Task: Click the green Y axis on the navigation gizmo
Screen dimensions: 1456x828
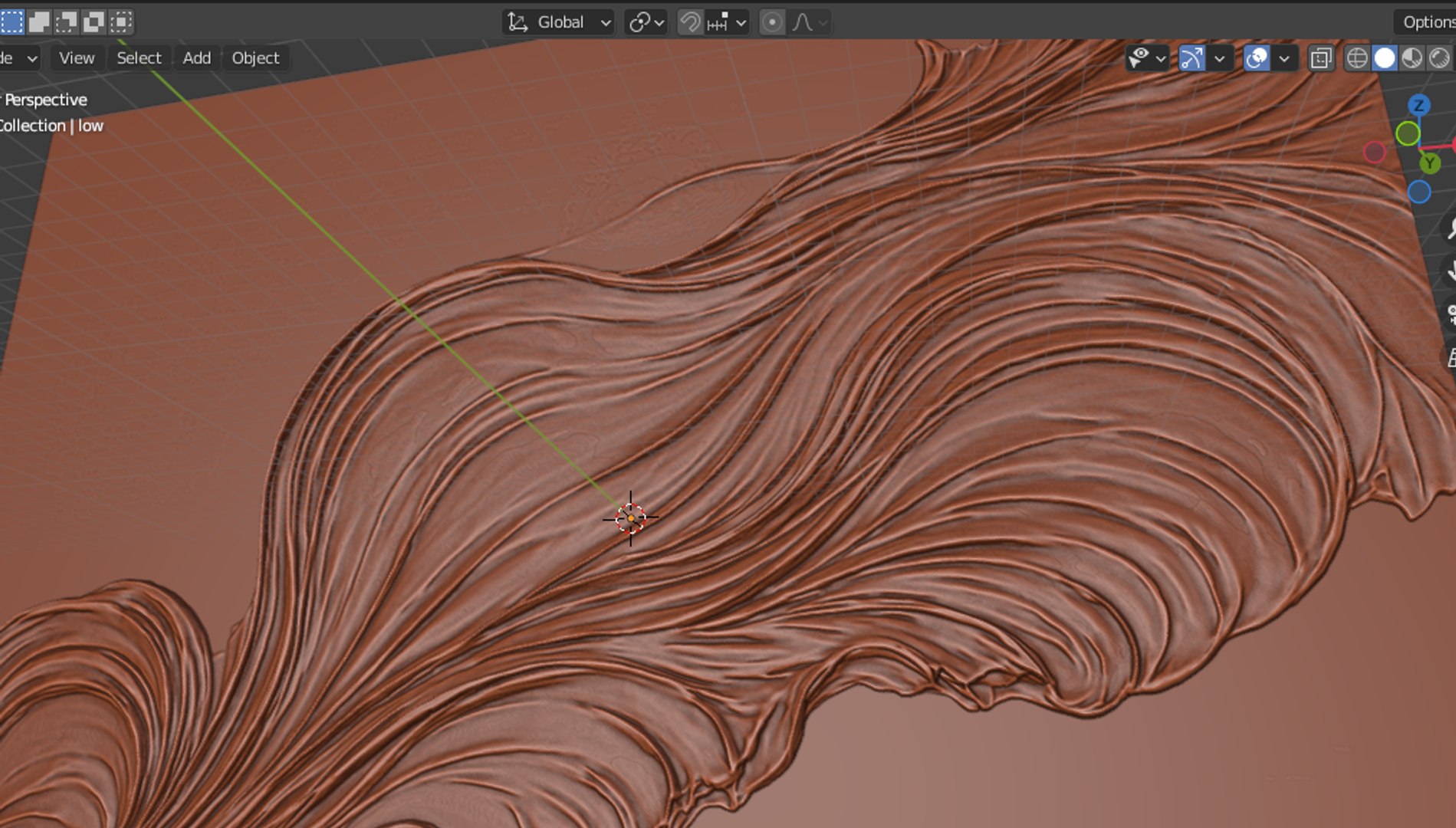Action: (x=1429, y=163)
